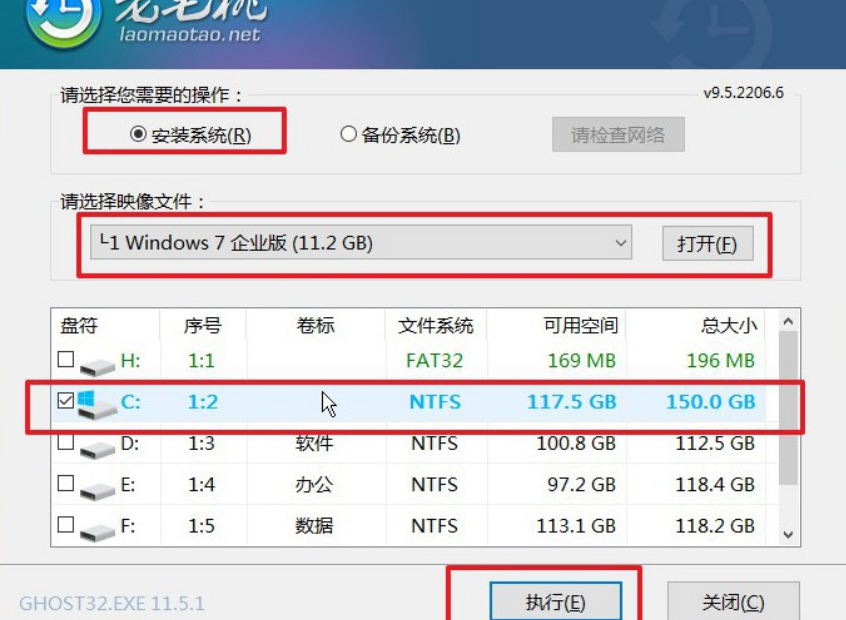Click the FAT32 cell in H: row
This screenshot has width=846, height=620.
[434, 360]
